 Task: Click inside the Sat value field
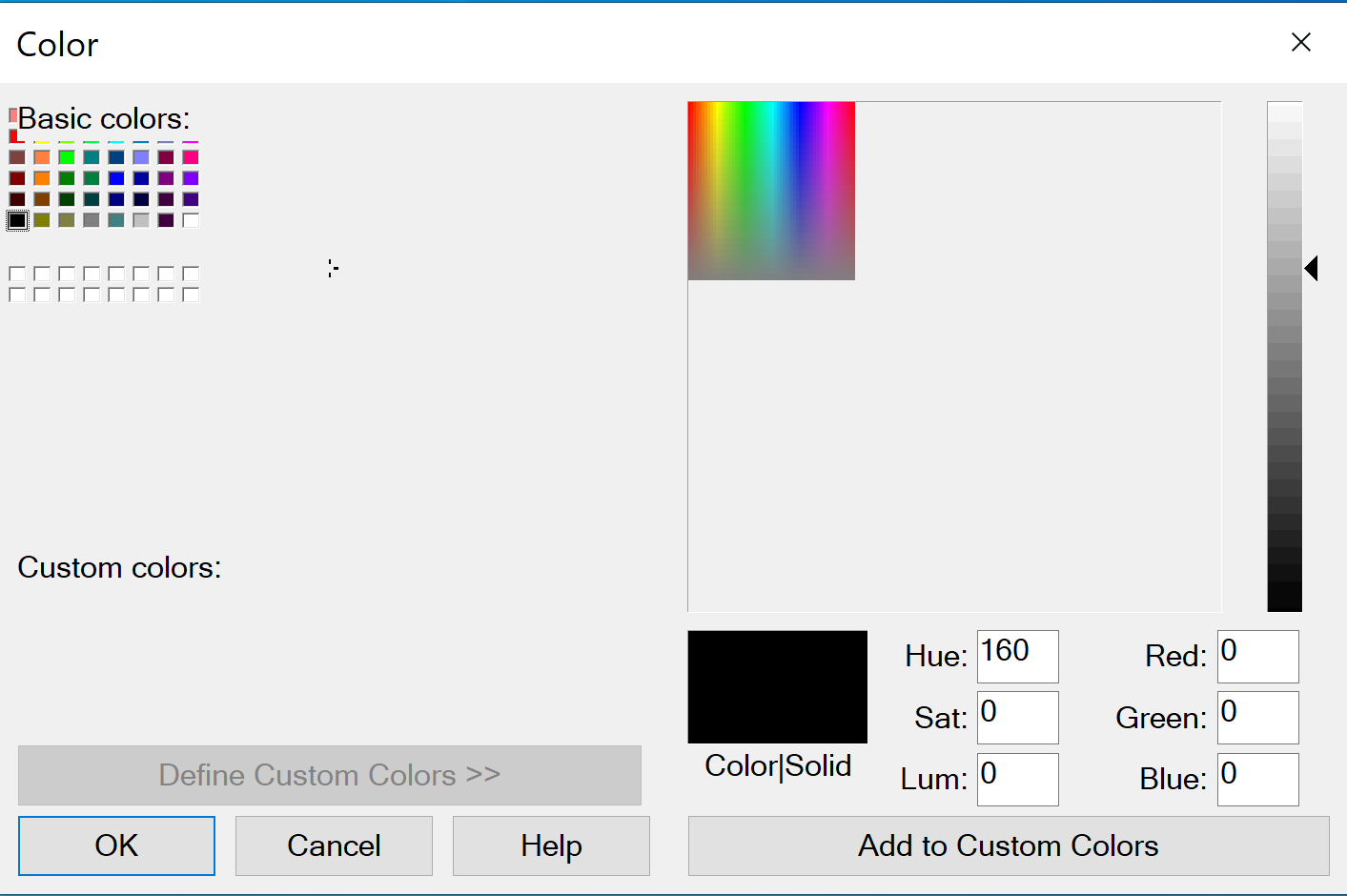point(1016,717)
